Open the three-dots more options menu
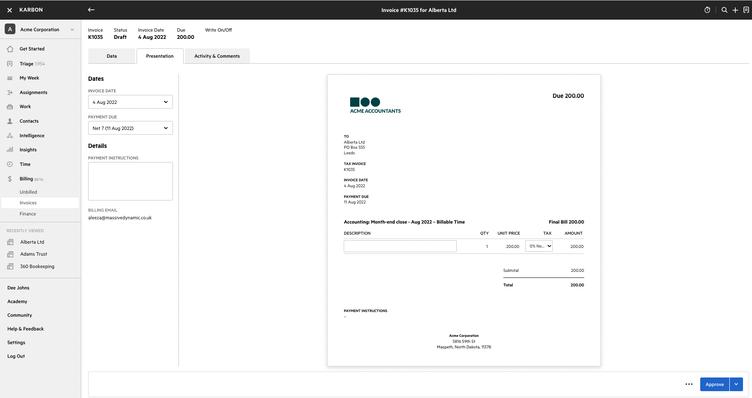 pyautogui.click(x=689, y=384)
